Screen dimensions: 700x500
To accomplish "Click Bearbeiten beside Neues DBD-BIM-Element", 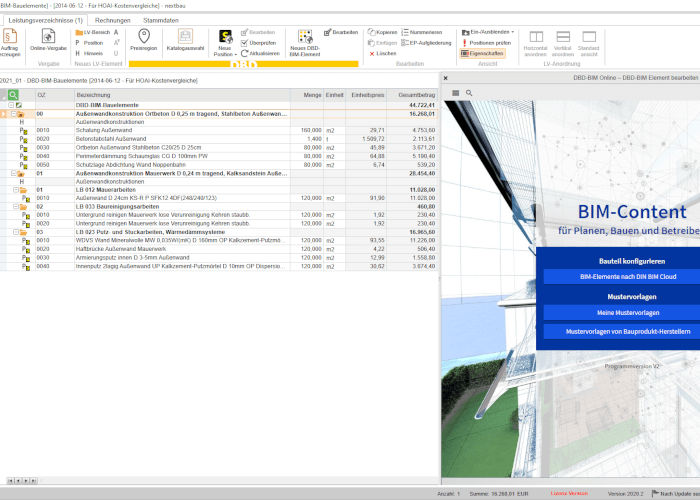I will tap(341, 32).
